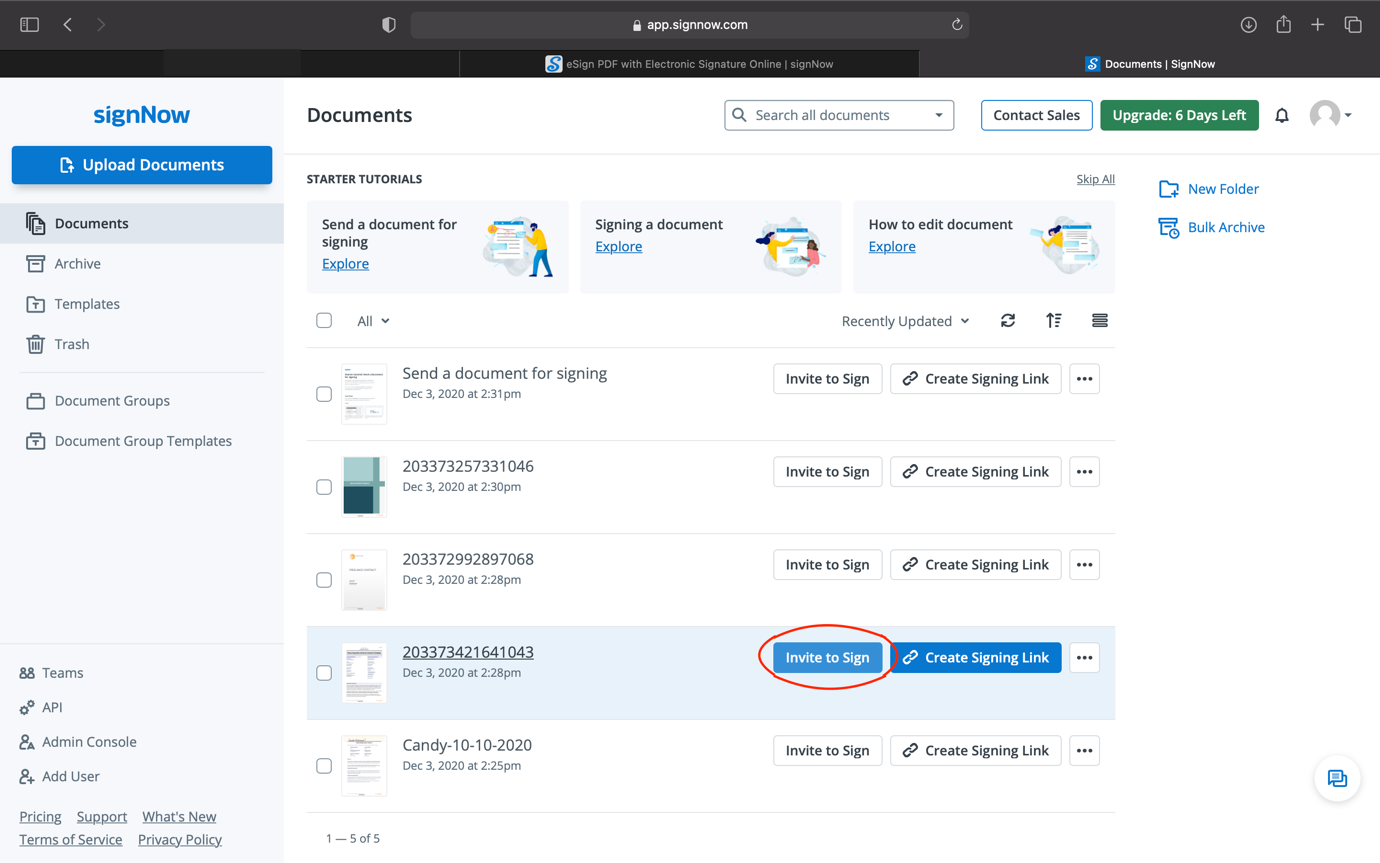Click the Upload Documents button
This screenshot has height=863, width=1380.
pos(142,165)
